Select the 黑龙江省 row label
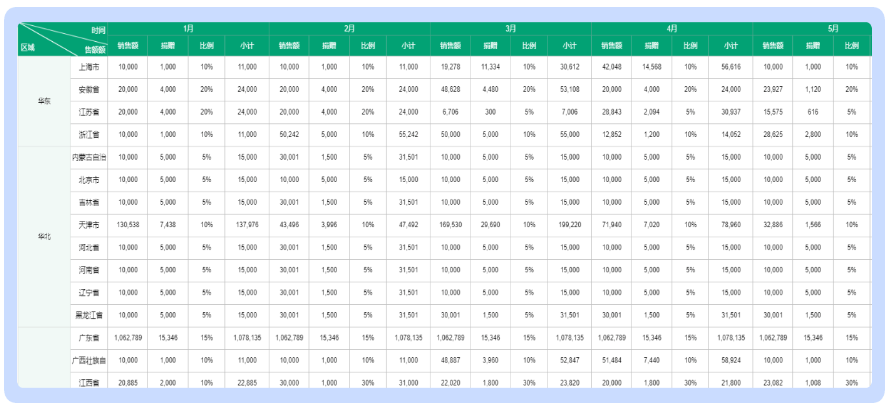Image resolution: width=894 pixels, height=412 pixels. point(88,315)
